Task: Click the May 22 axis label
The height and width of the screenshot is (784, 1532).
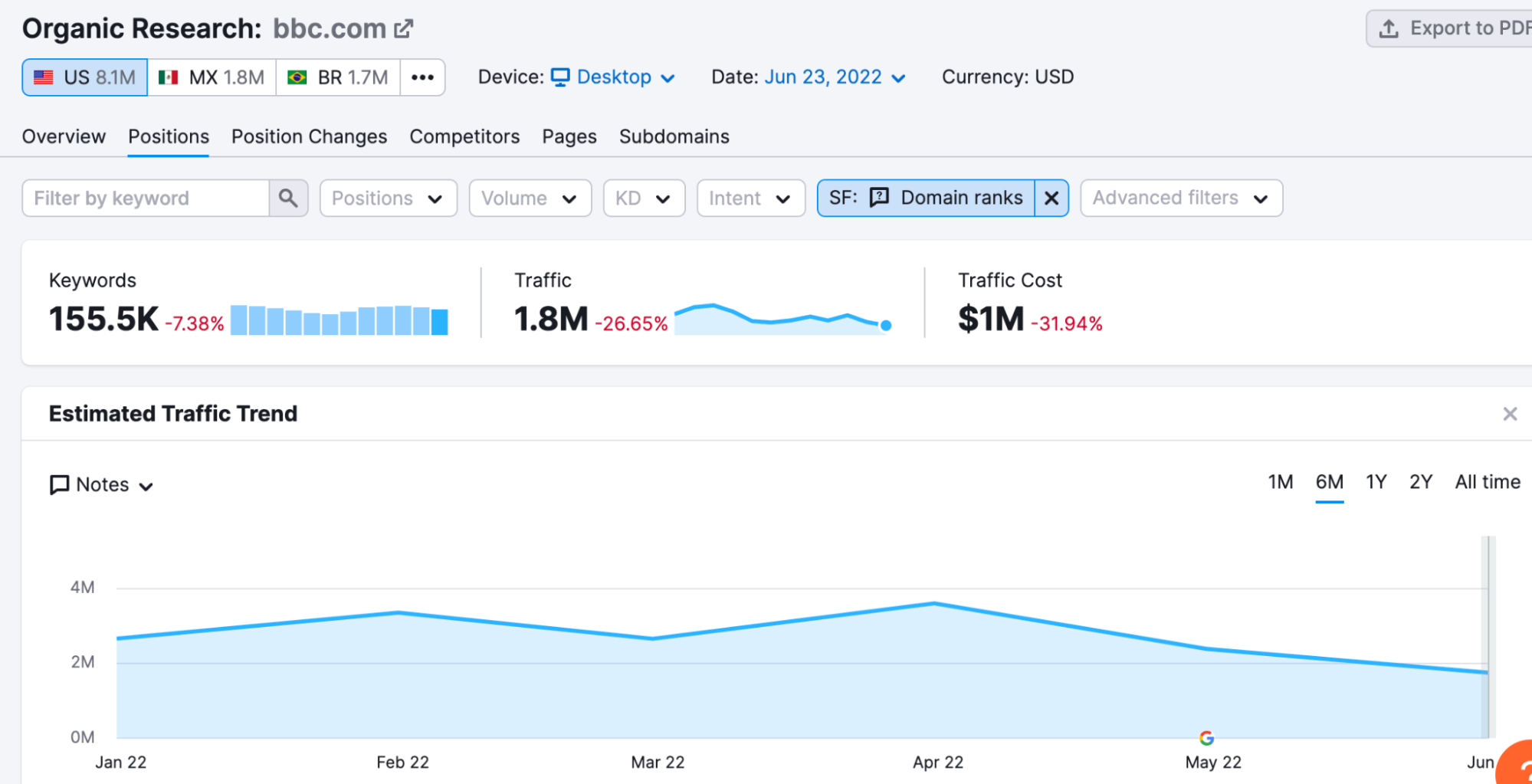Action: pos(1213,763)
